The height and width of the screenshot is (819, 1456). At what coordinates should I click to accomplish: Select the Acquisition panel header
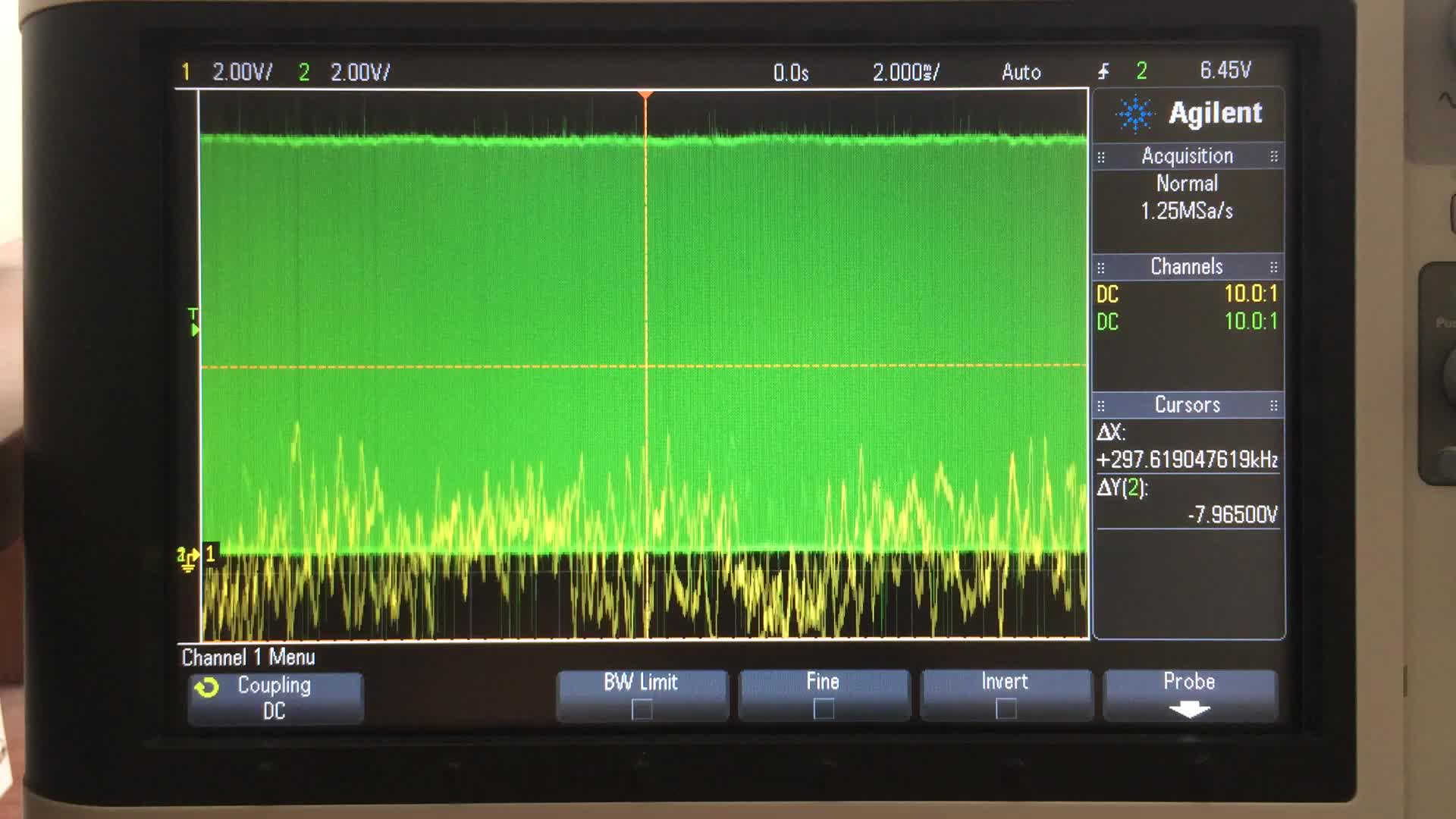1188,156
